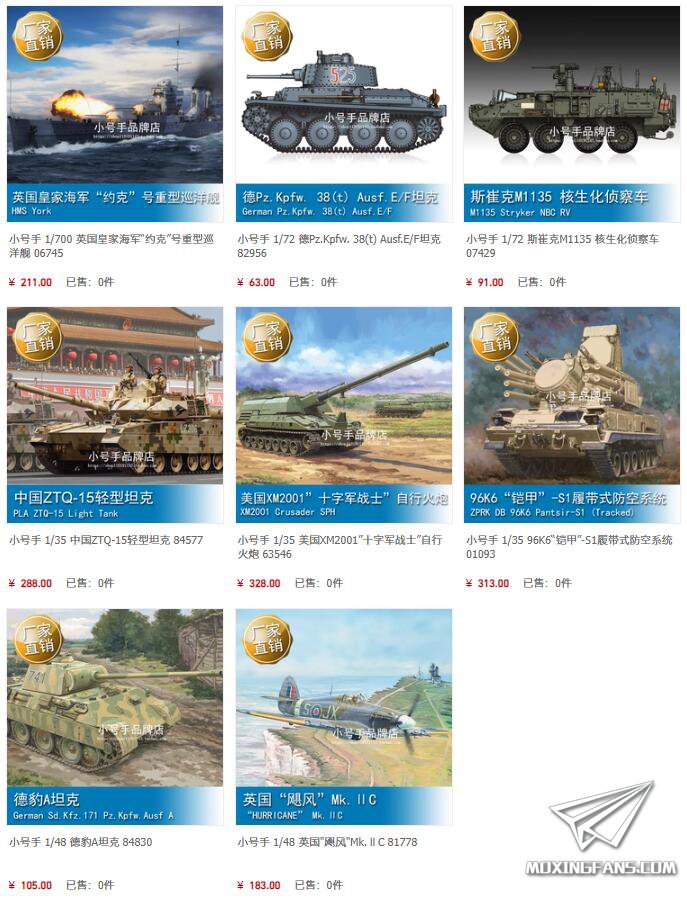The height and width of the screenshot is (903, 687).
Task: Click the gold 厂家直销 badge on Stryker item
Action: pos(494,37)
